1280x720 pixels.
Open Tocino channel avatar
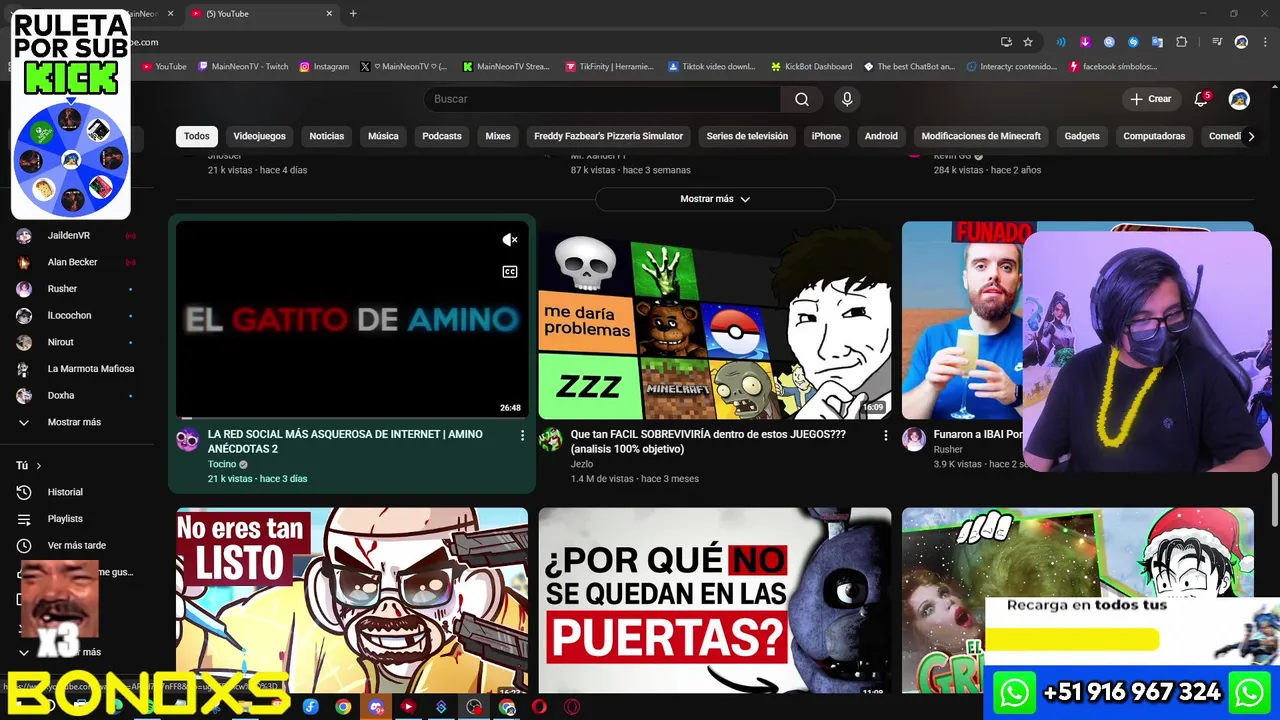point(188,440)
